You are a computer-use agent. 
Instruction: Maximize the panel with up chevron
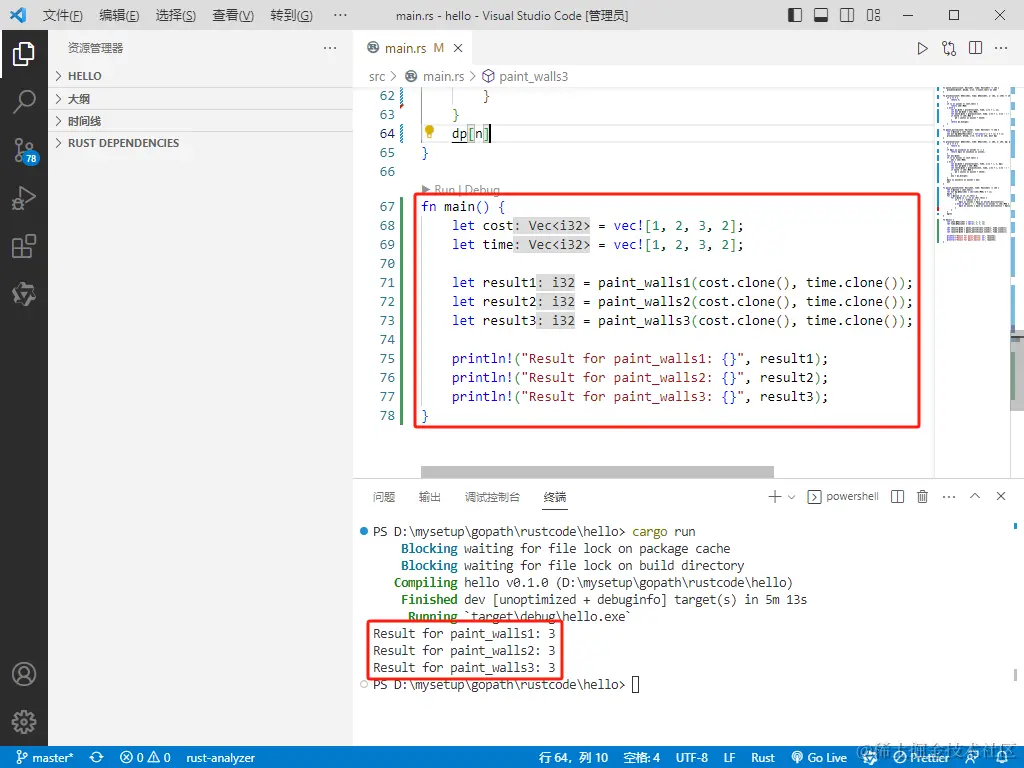pyautogui.click(x=975, y=496)
